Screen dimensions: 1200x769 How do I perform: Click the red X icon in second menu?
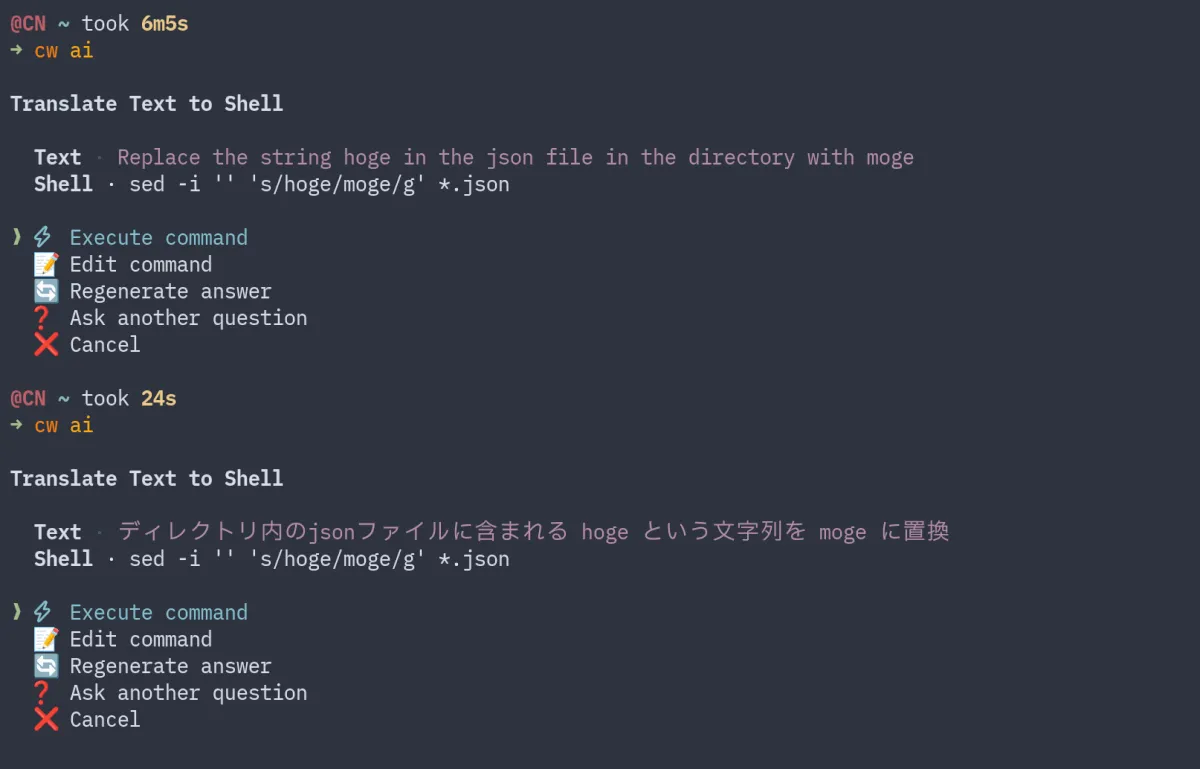pos(46,720)
